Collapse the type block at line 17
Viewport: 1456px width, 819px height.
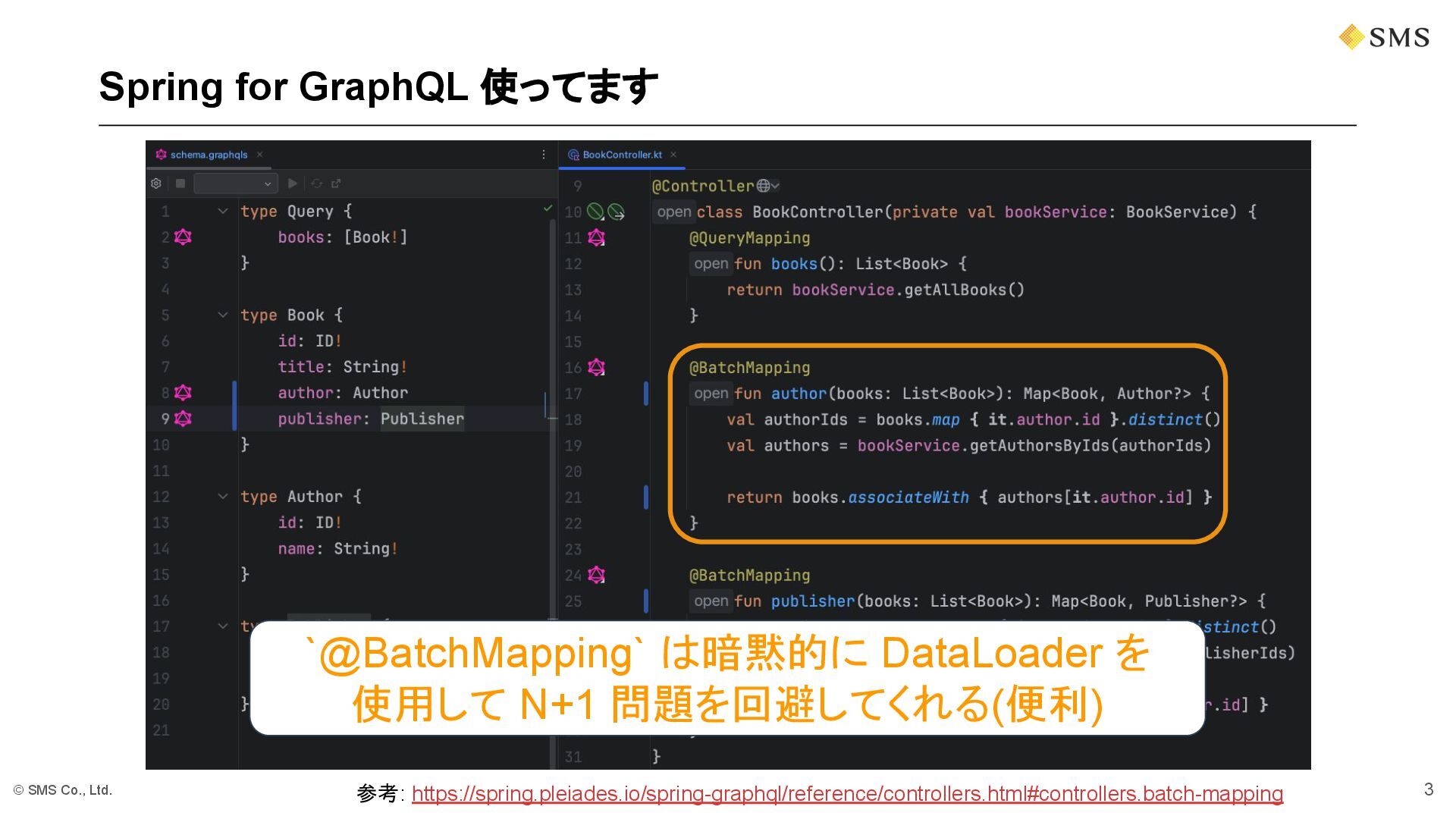[x=223, y=626]
